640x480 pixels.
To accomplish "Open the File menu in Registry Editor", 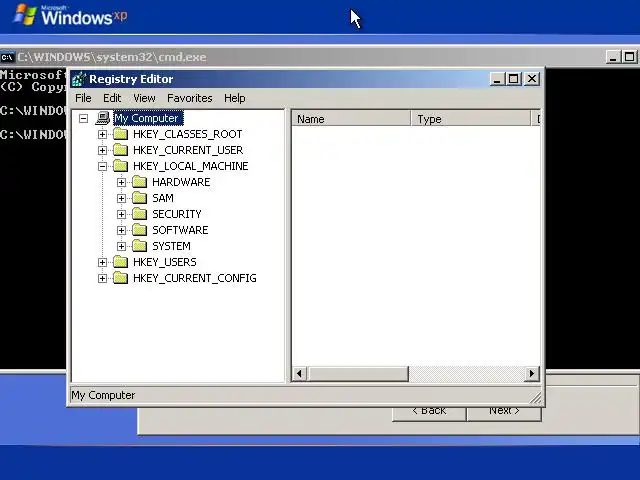I will pyautogui.click(x=83, y=98).
